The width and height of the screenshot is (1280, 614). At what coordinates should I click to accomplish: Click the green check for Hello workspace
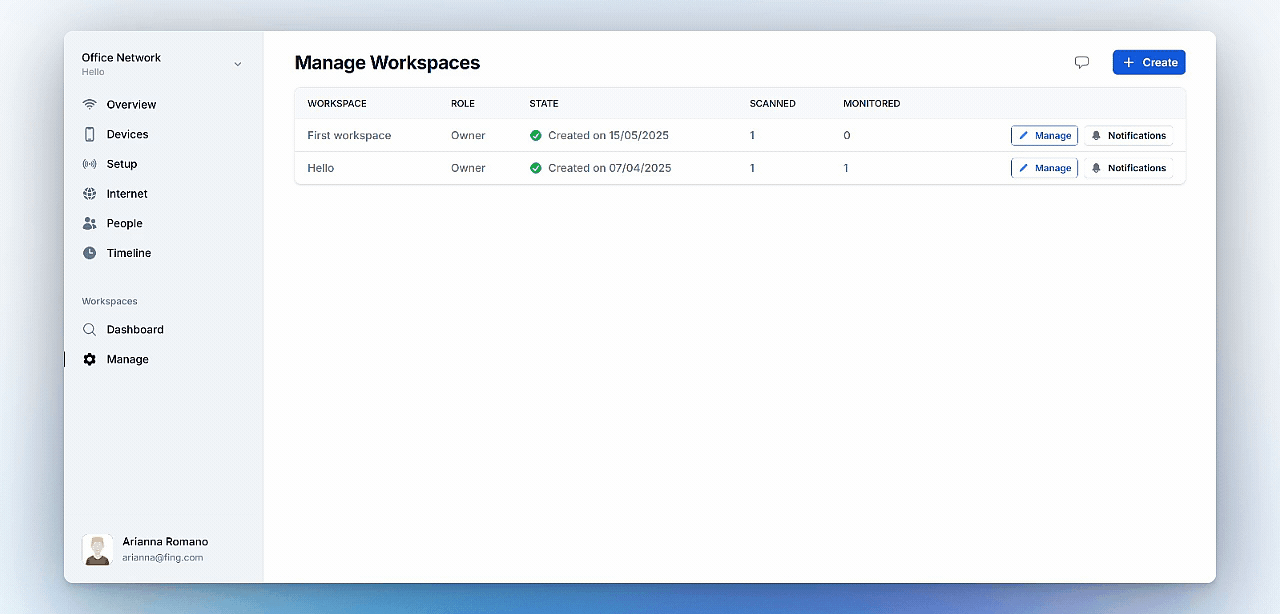point(536,168)
